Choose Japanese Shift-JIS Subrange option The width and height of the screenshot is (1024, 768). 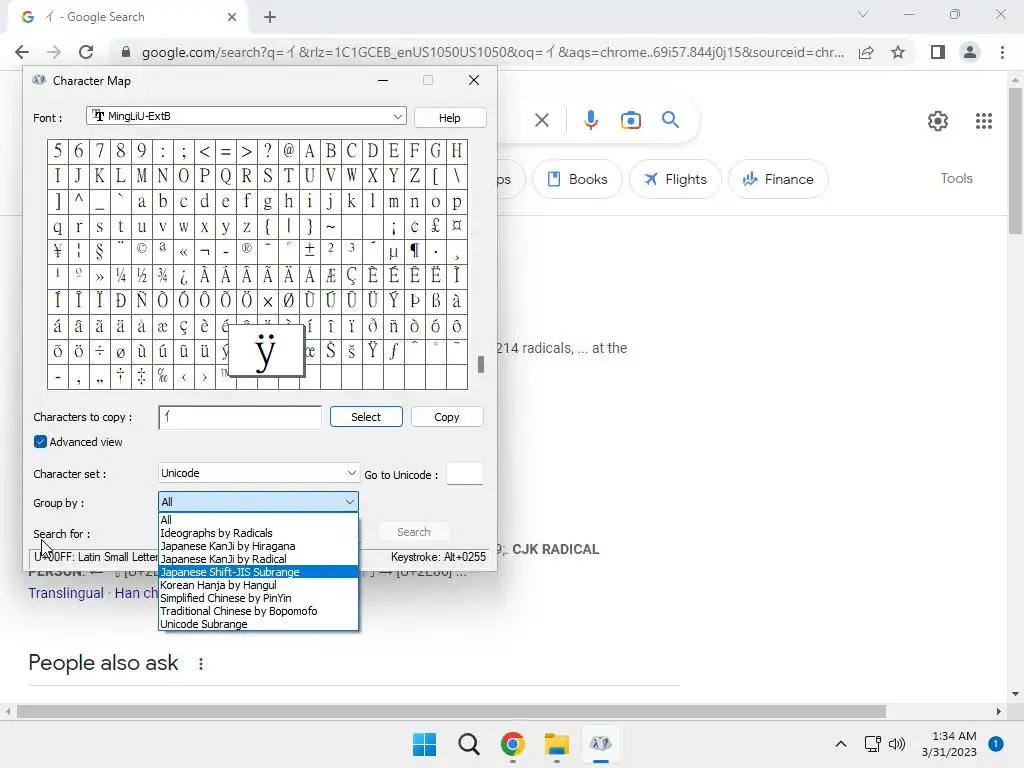tap(258, 572)
